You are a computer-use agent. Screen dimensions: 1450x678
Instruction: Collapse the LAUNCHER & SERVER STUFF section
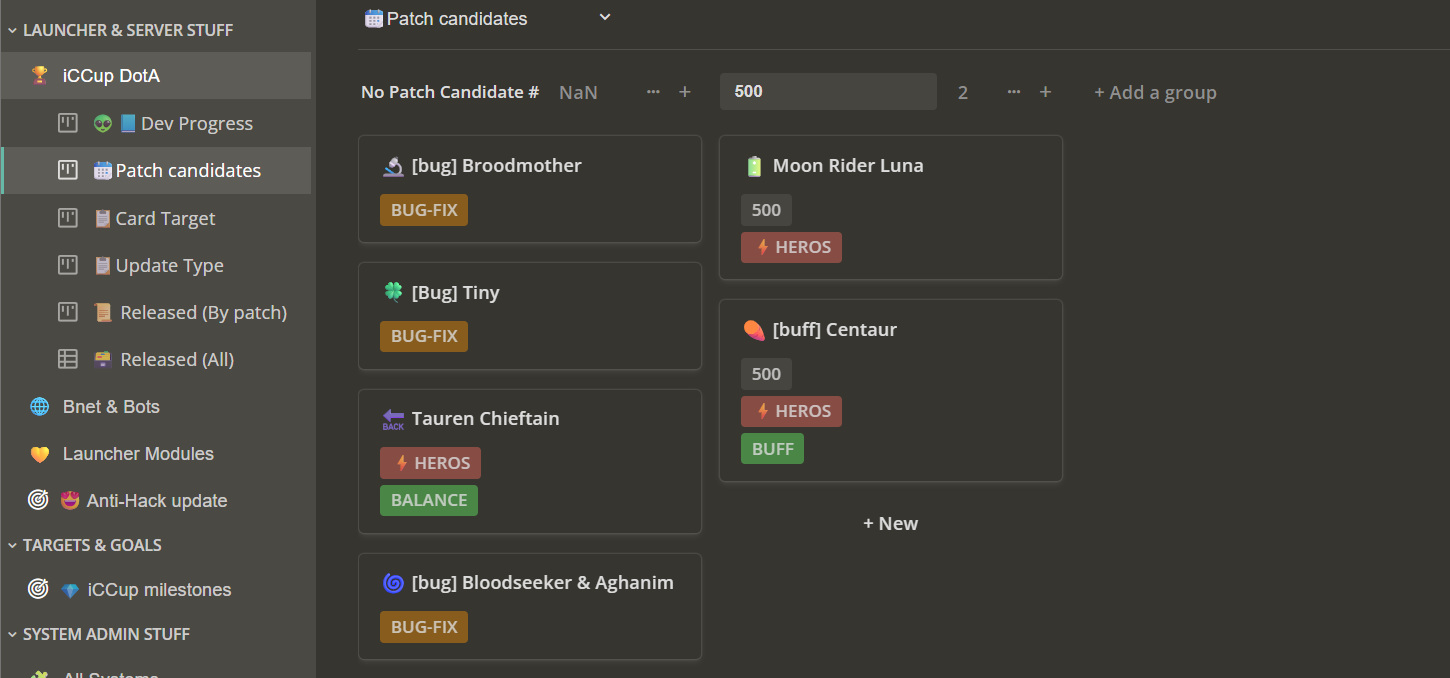tap(13, 31)
